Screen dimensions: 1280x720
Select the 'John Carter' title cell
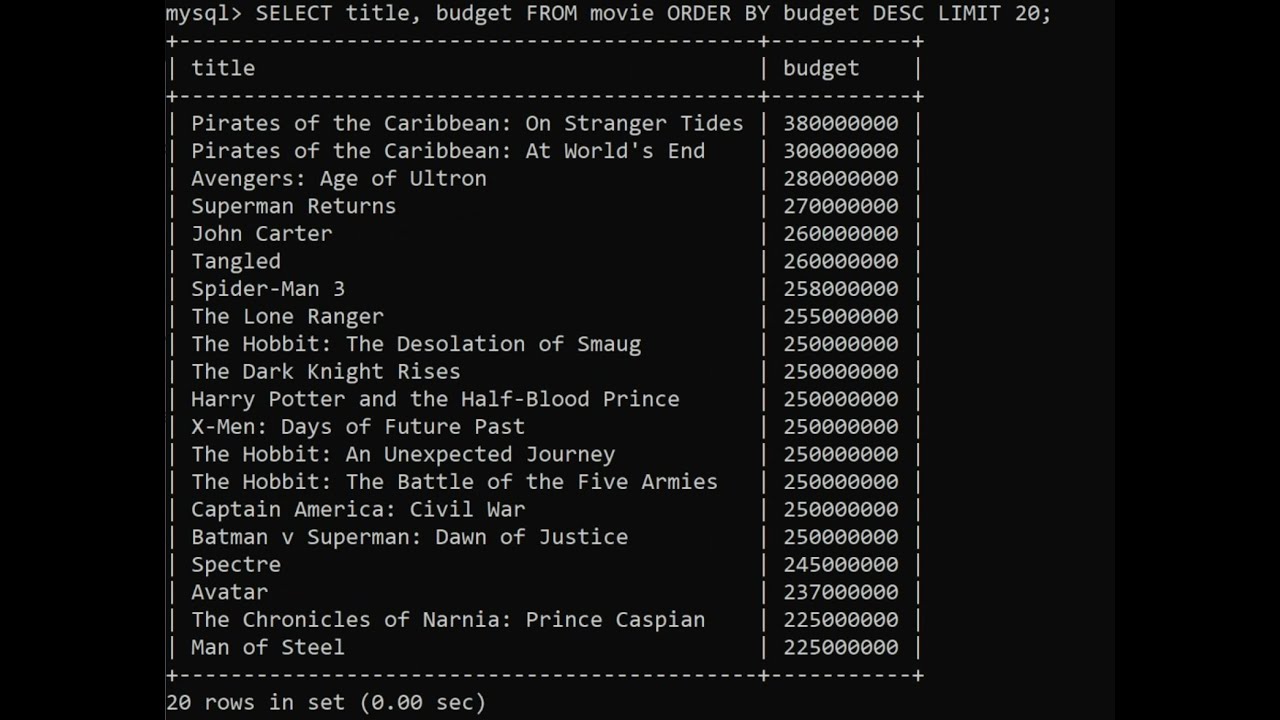261,233
